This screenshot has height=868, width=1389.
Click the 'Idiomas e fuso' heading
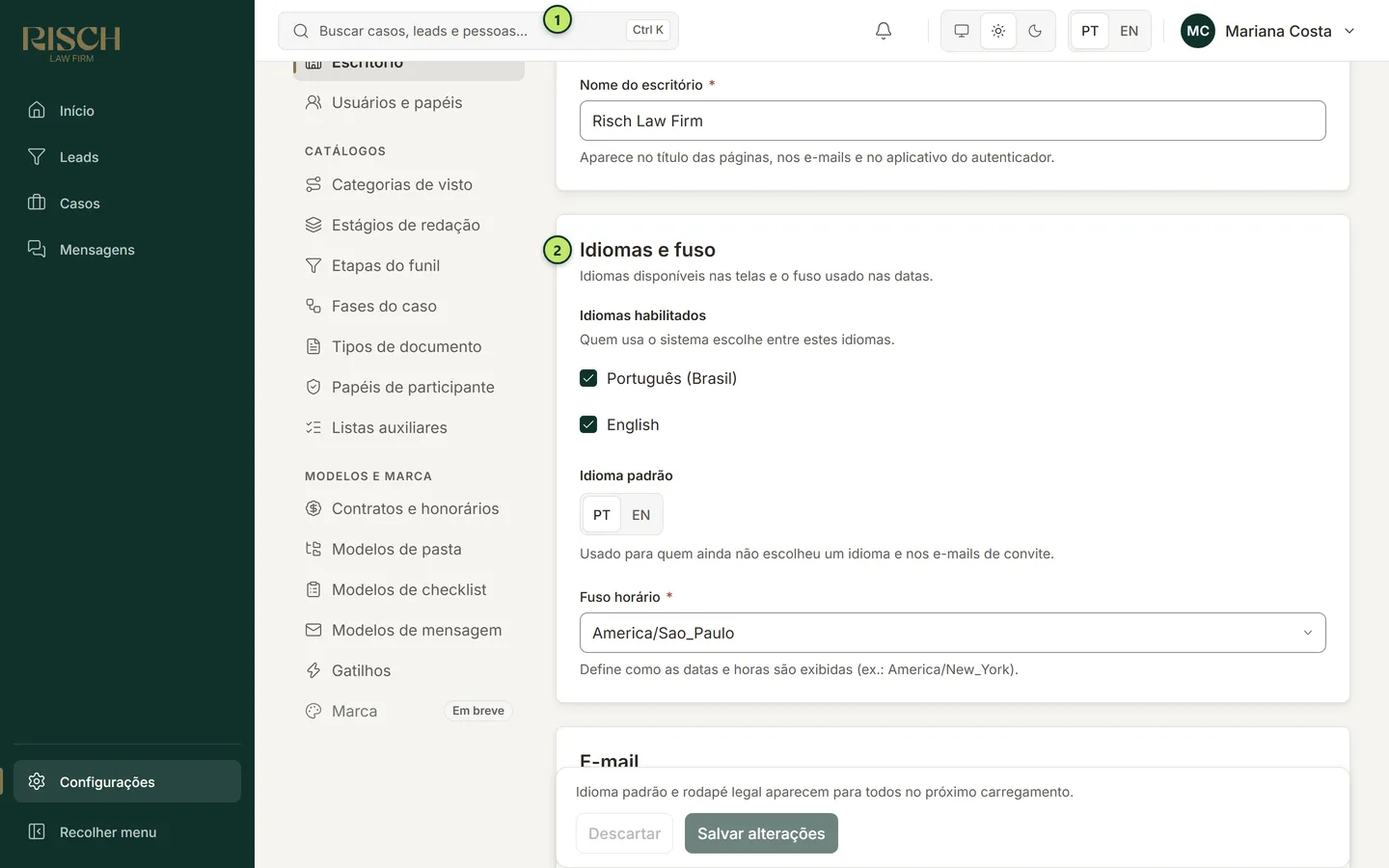(647, 250)
